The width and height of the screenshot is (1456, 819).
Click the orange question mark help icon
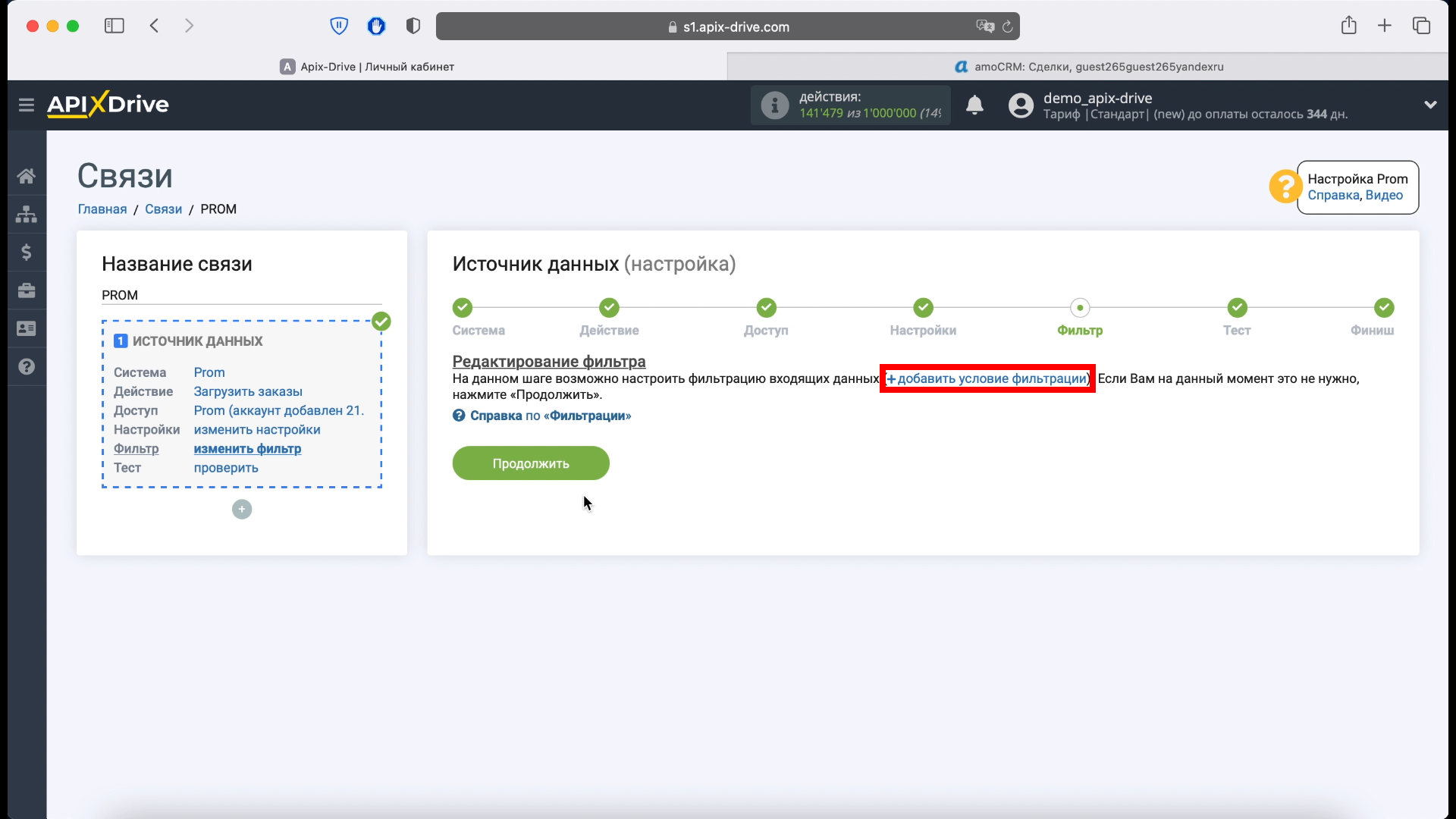pos(1285,187)
